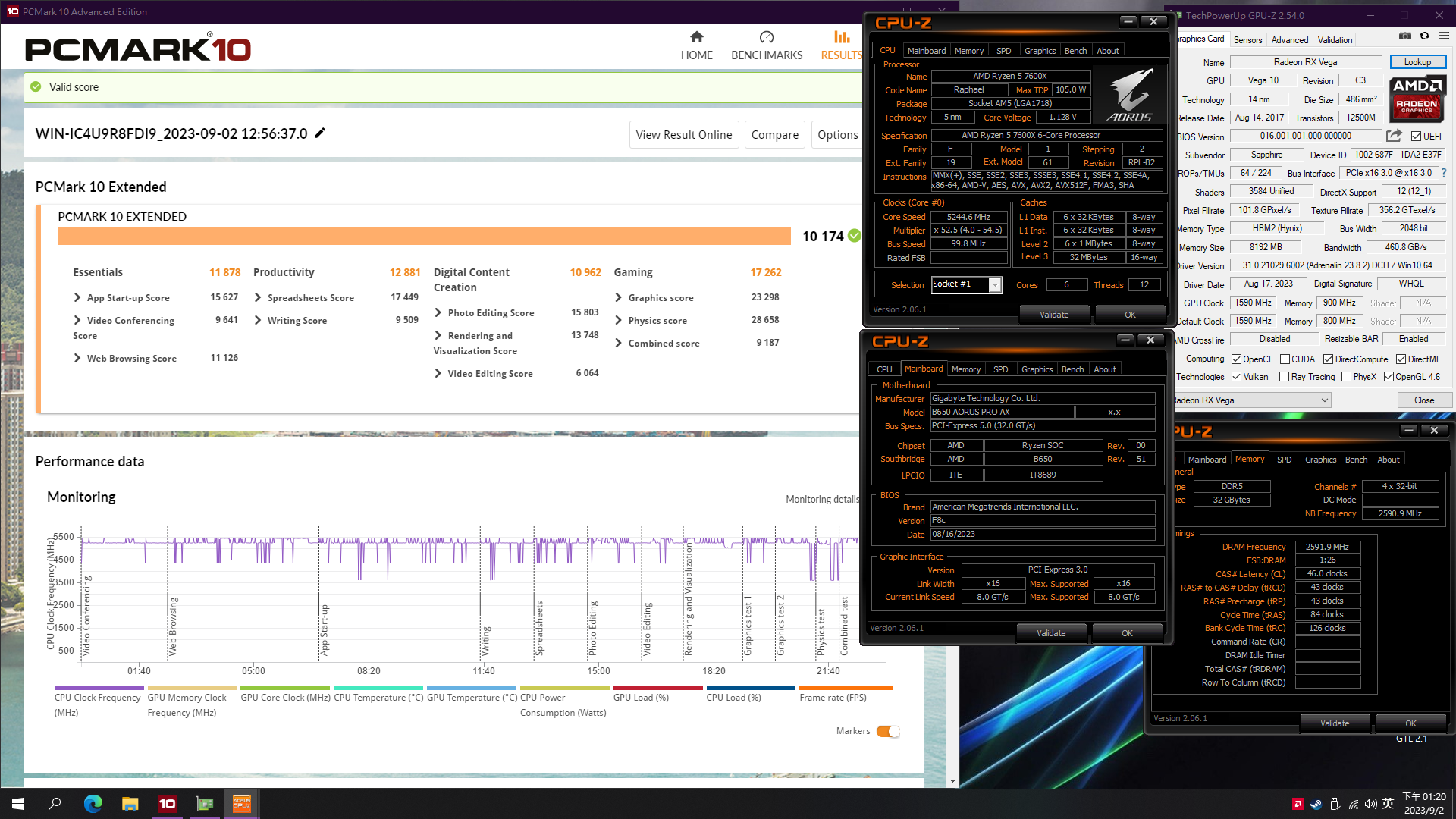The height and width of the screenshot is (819, 1456).
Task: Open SPD tab in middle CPU-Z window
Action: click(1000, 369)
